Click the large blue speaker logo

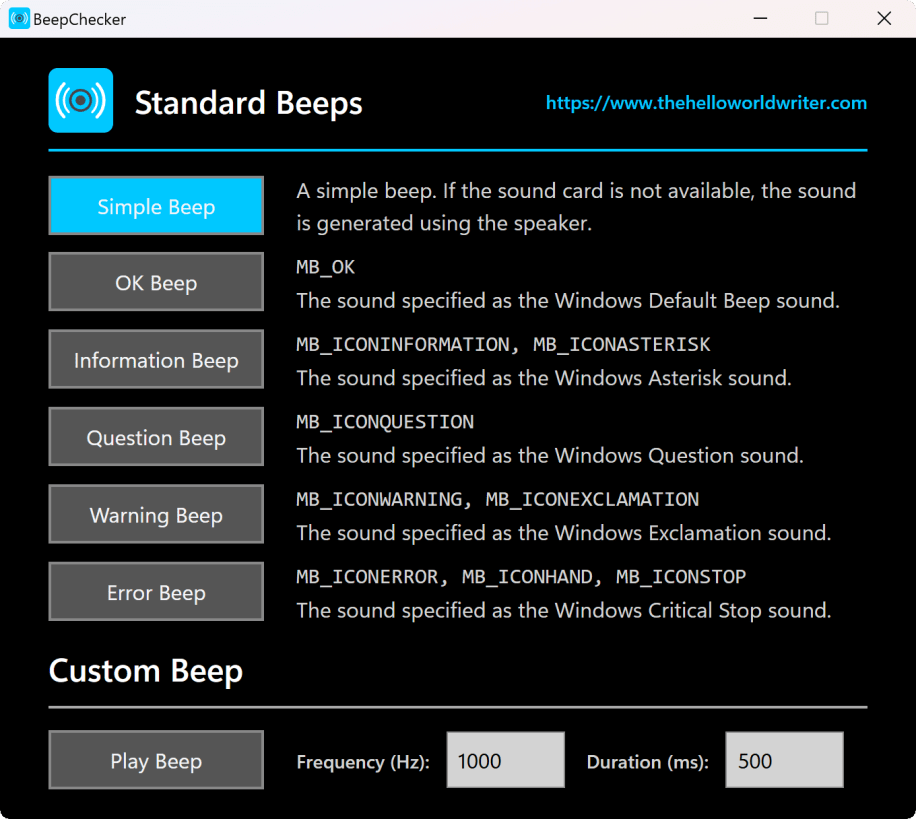[81, 100]
